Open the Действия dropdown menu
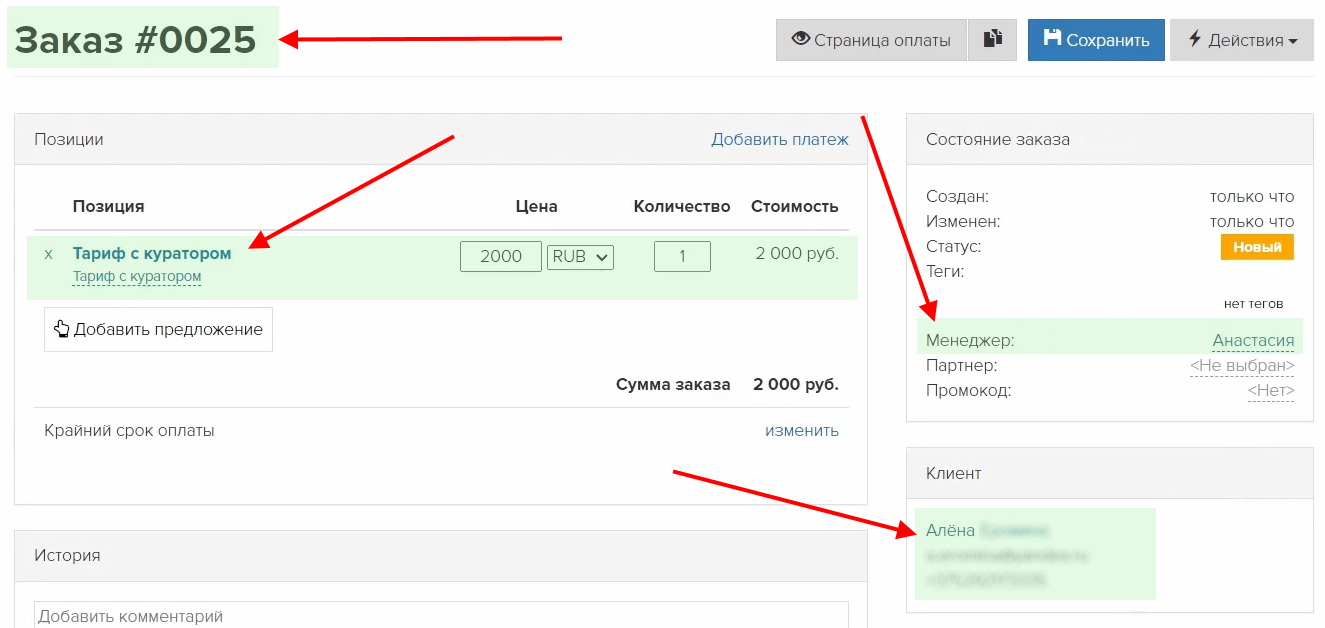The height and width of the screenshot is (628, 1325). tap(1241, 40)
